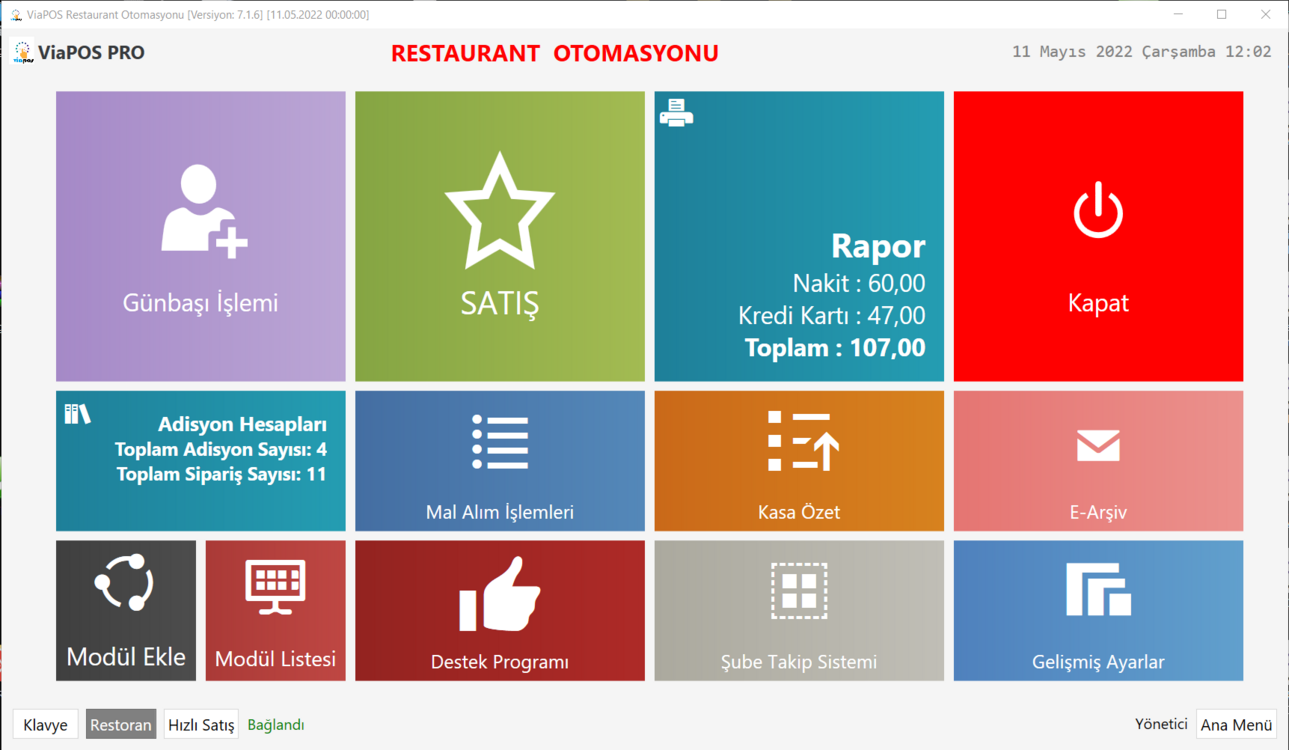Open Mal Alım İşlemleri label
Screen dimensions: 1289x750
click(x=500, y=512)
